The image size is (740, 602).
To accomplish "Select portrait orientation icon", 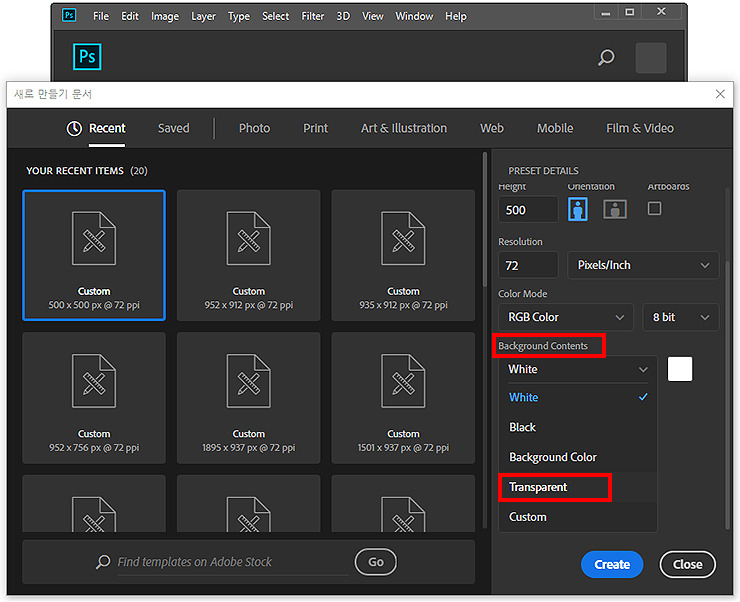I will click(578, 209).
